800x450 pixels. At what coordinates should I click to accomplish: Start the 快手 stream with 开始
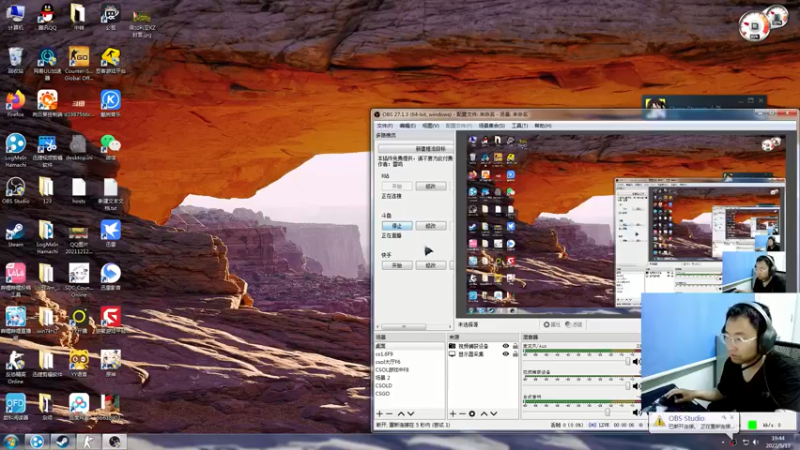[397, 265]
